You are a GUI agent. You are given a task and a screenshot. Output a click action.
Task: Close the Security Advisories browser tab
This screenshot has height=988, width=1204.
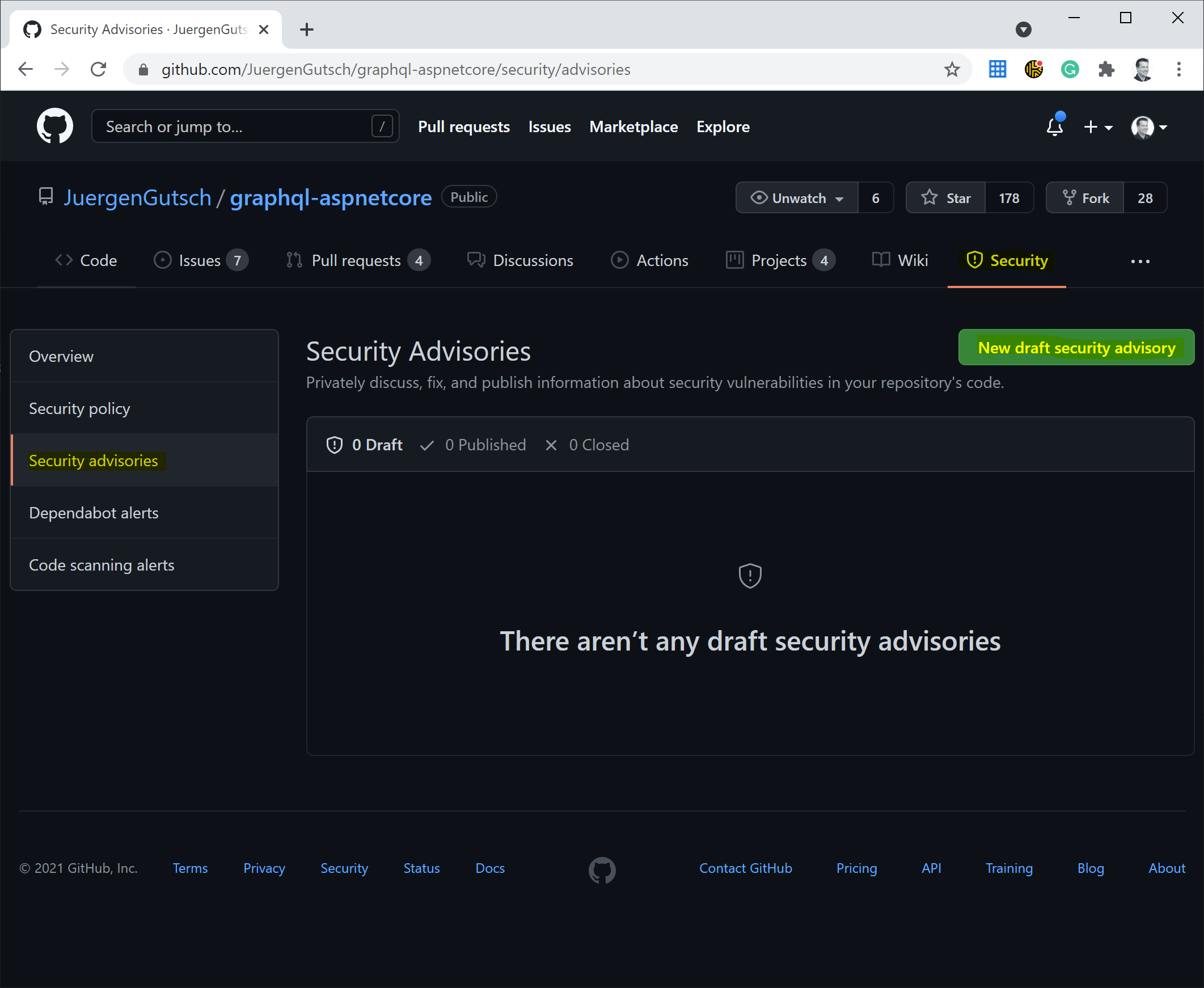264,29
